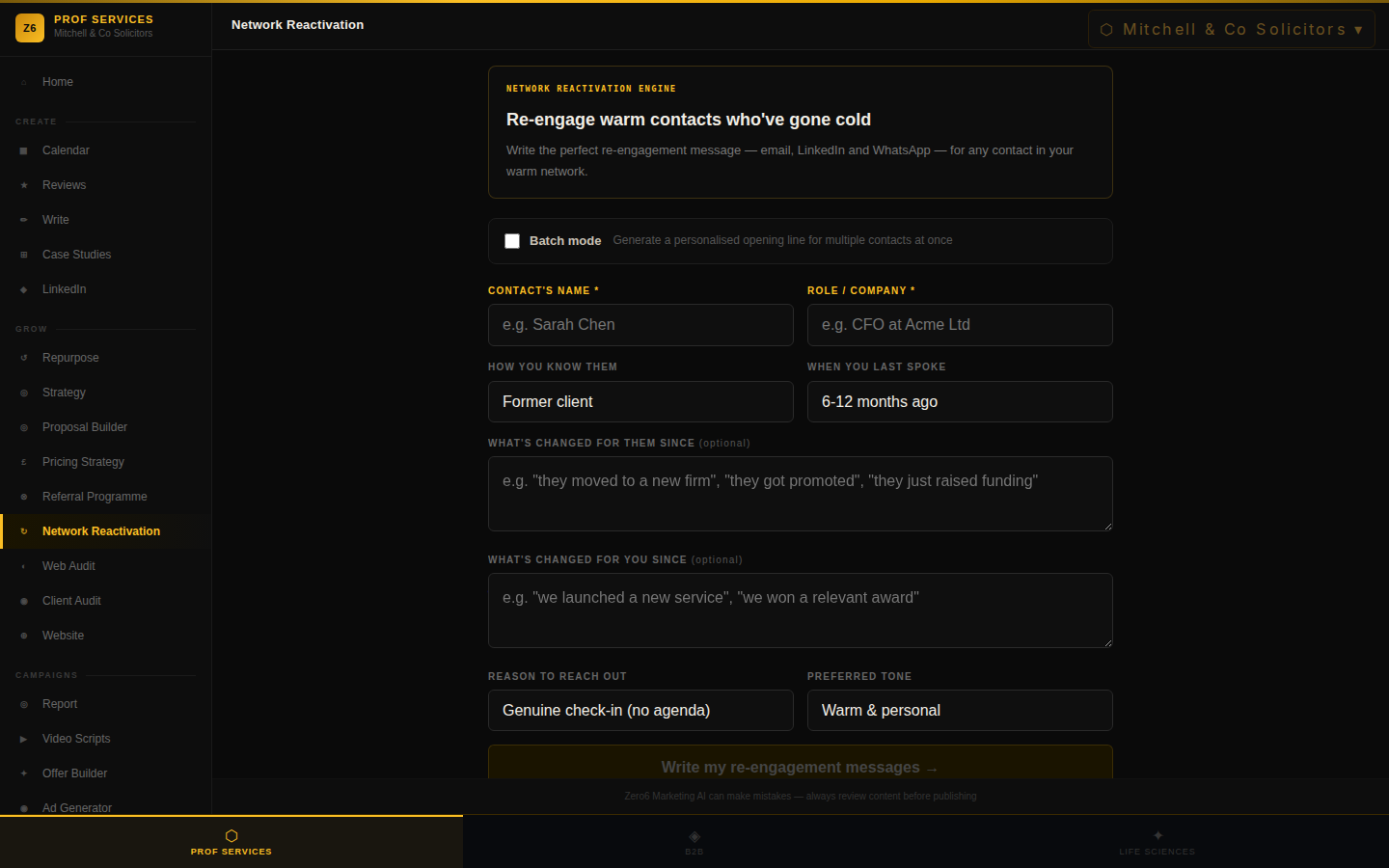The width and height of the screenshot is (1389, 868).
Task: Click the B2B diamond icon
Action: pos(694,836)
